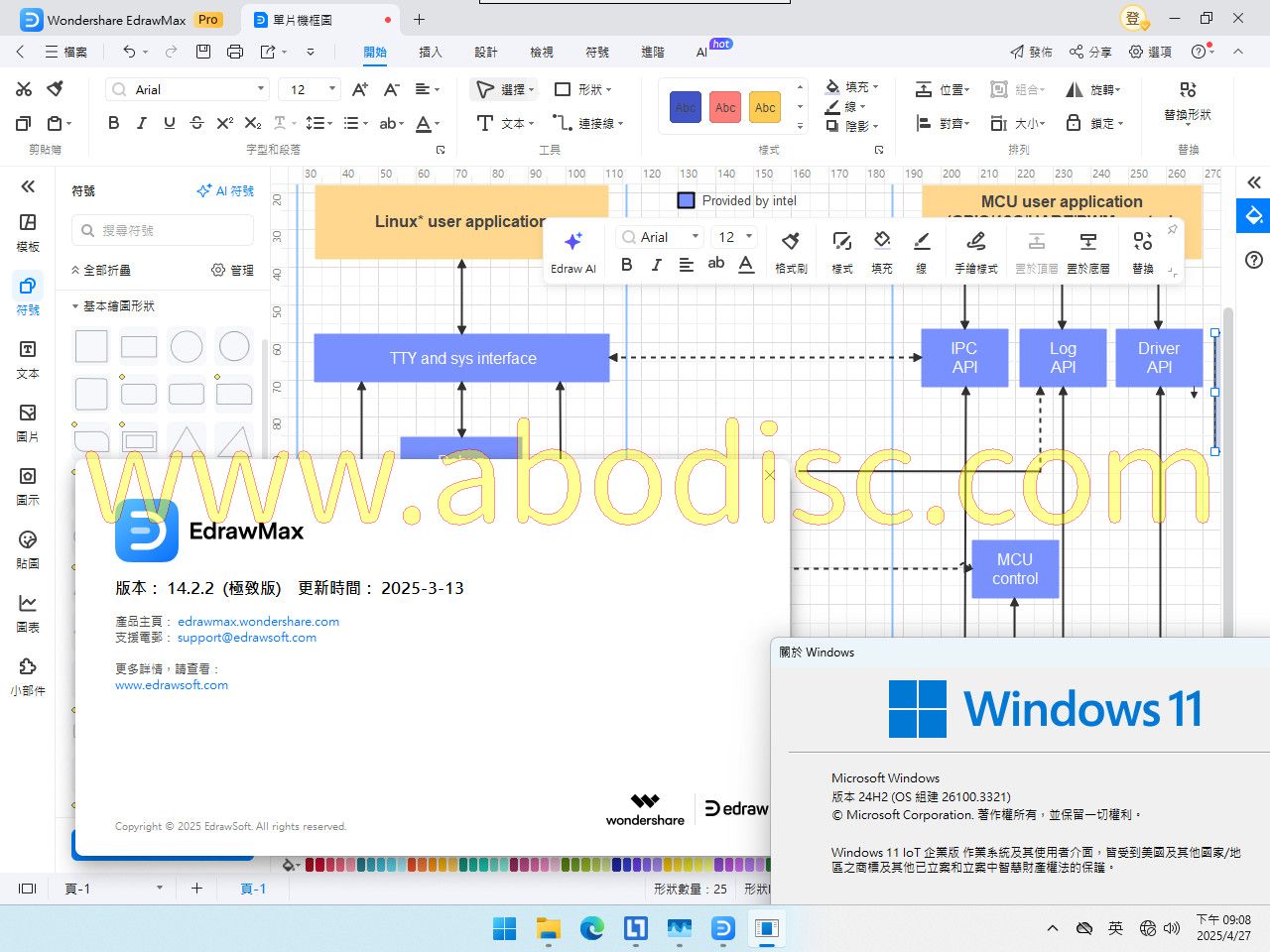Open the fill panel icon on right sidebar
Viewport: 1270px width, 952px height.
click(1254, 216)
